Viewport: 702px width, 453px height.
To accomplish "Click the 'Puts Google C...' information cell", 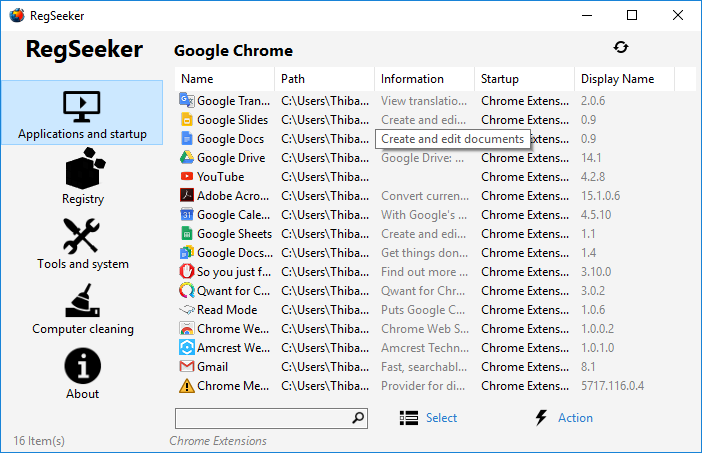I will point(423,310).
